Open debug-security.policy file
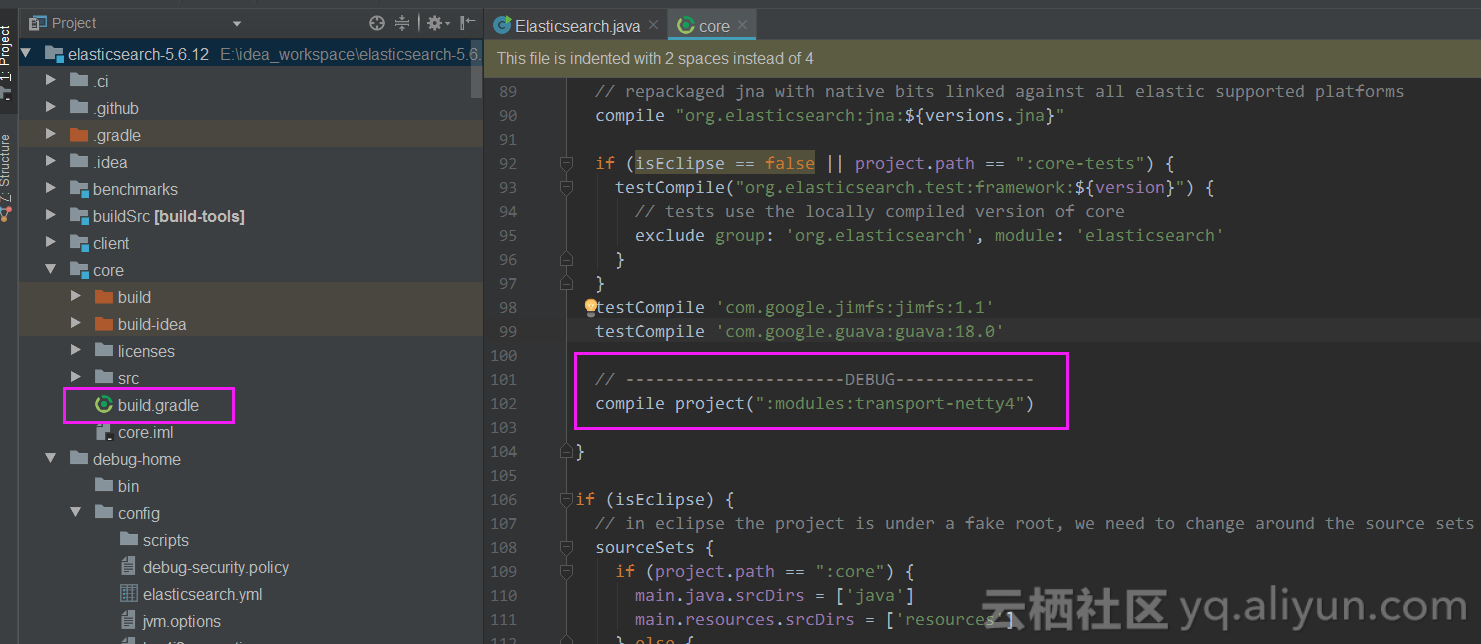This screenshot has height=644, width=1481. [x=216, y=567]
